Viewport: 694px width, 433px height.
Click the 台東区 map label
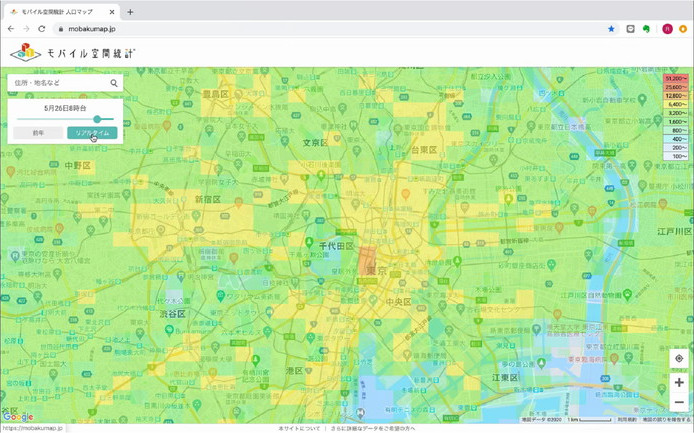point(424,150)
